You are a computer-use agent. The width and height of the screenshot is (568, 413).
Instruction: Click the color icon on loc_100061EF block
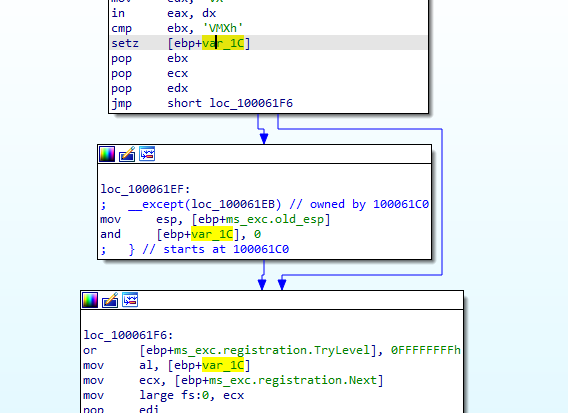[107, 154]
